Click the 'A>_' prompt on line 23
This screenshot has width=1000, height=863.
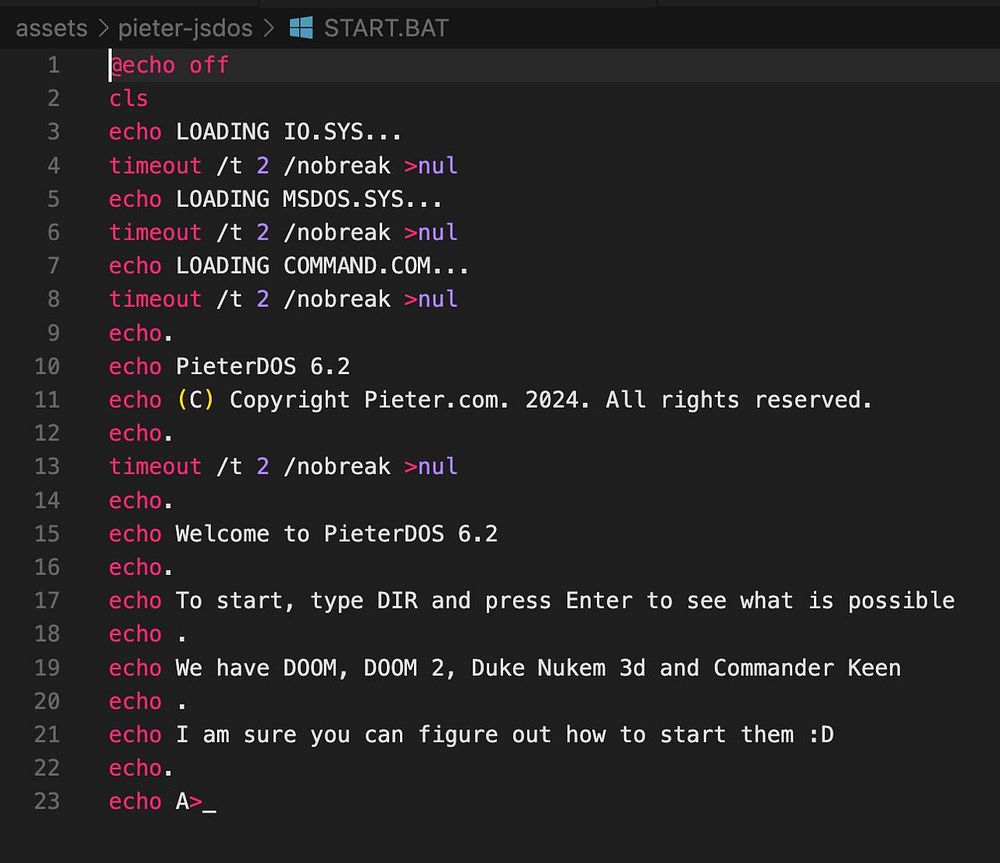click(196, 802)
